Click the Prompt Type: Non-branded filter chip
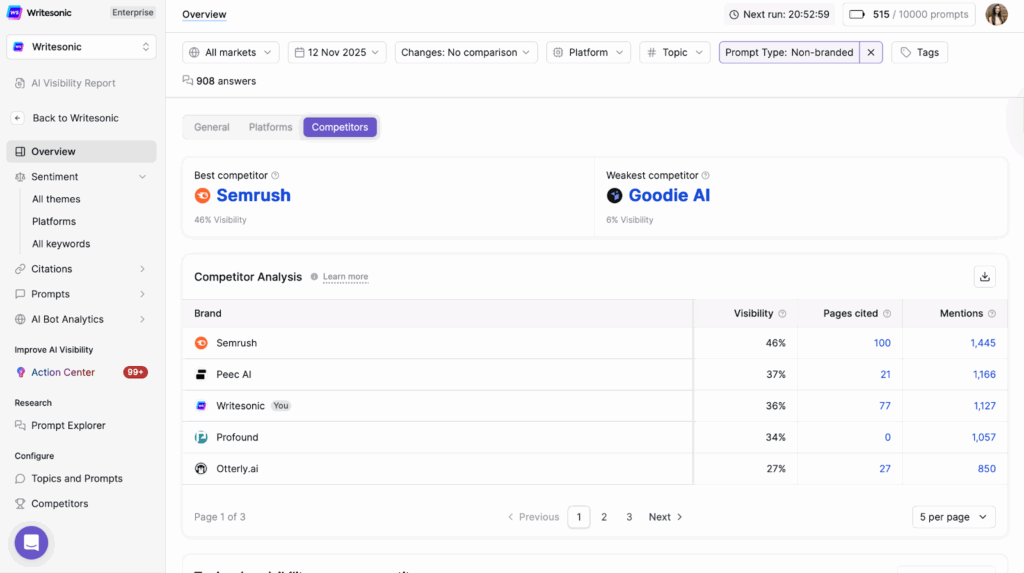 [x=789, y=52]
